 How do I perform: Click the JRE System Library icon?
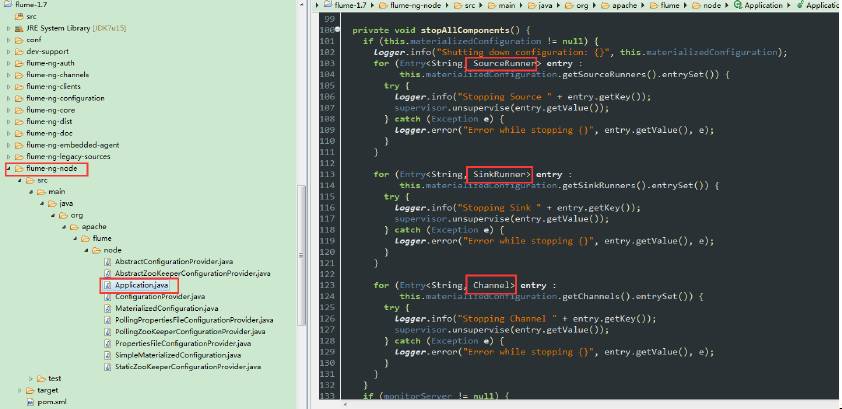pos(20,28)
